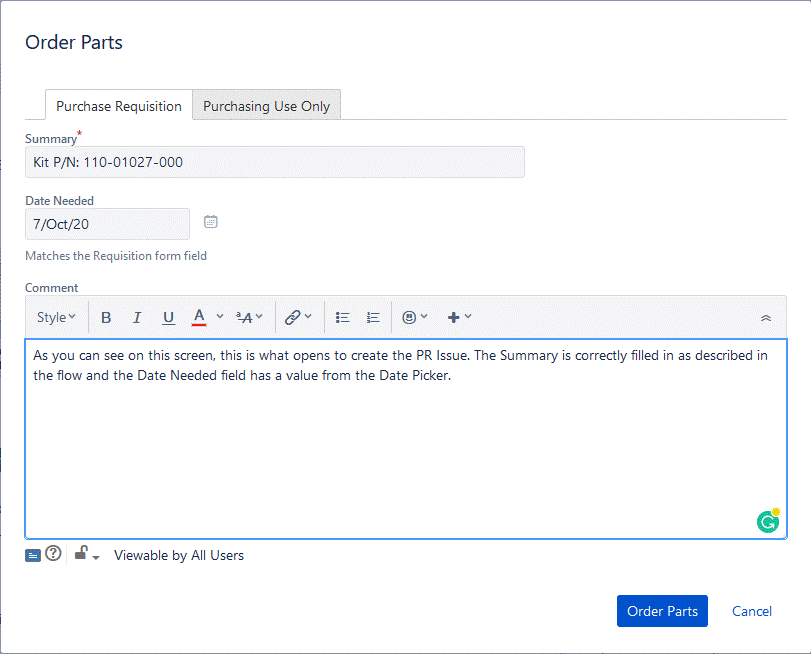Click the 'Matches the Requisition form field' hint
Image resolution: width=811 pixels, height=654 pixels.
tap(116, 256)
